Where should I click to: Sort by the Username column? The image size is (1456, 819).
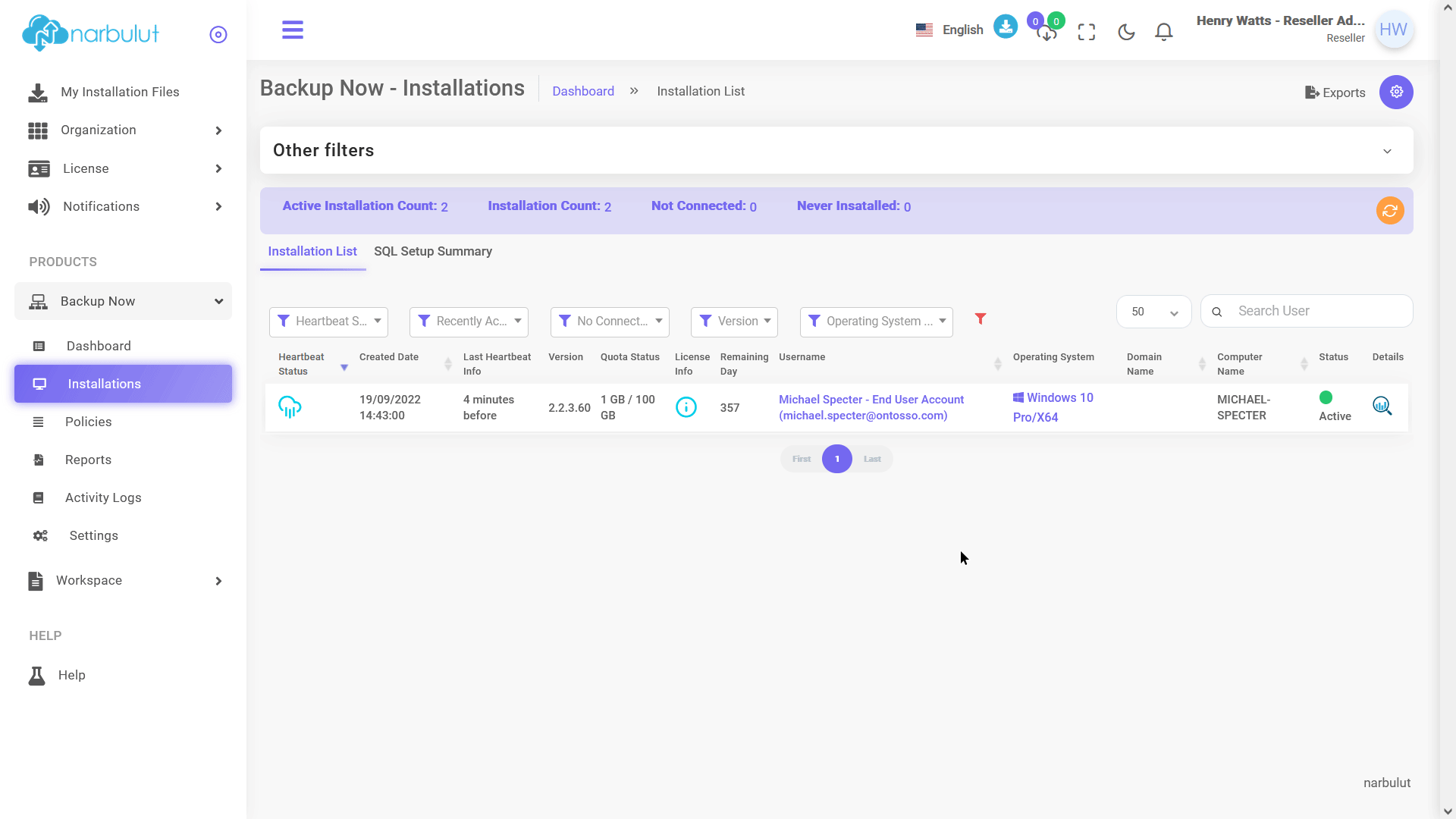coord(997,365)
